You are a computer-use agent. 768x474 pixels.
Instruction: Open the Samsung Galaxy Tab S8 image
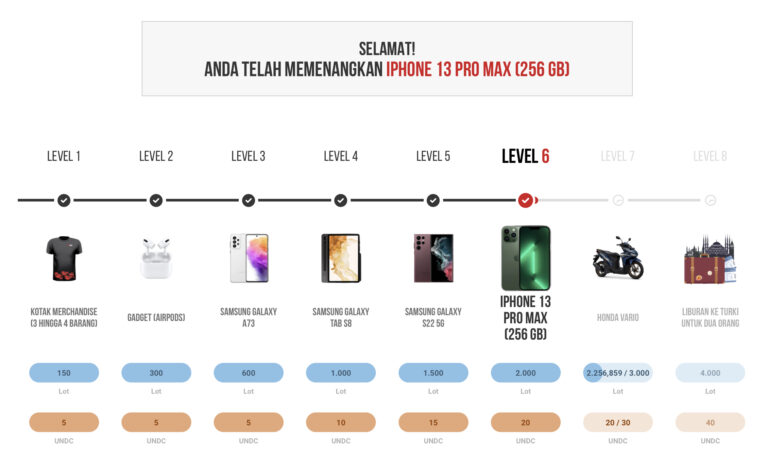341,258
